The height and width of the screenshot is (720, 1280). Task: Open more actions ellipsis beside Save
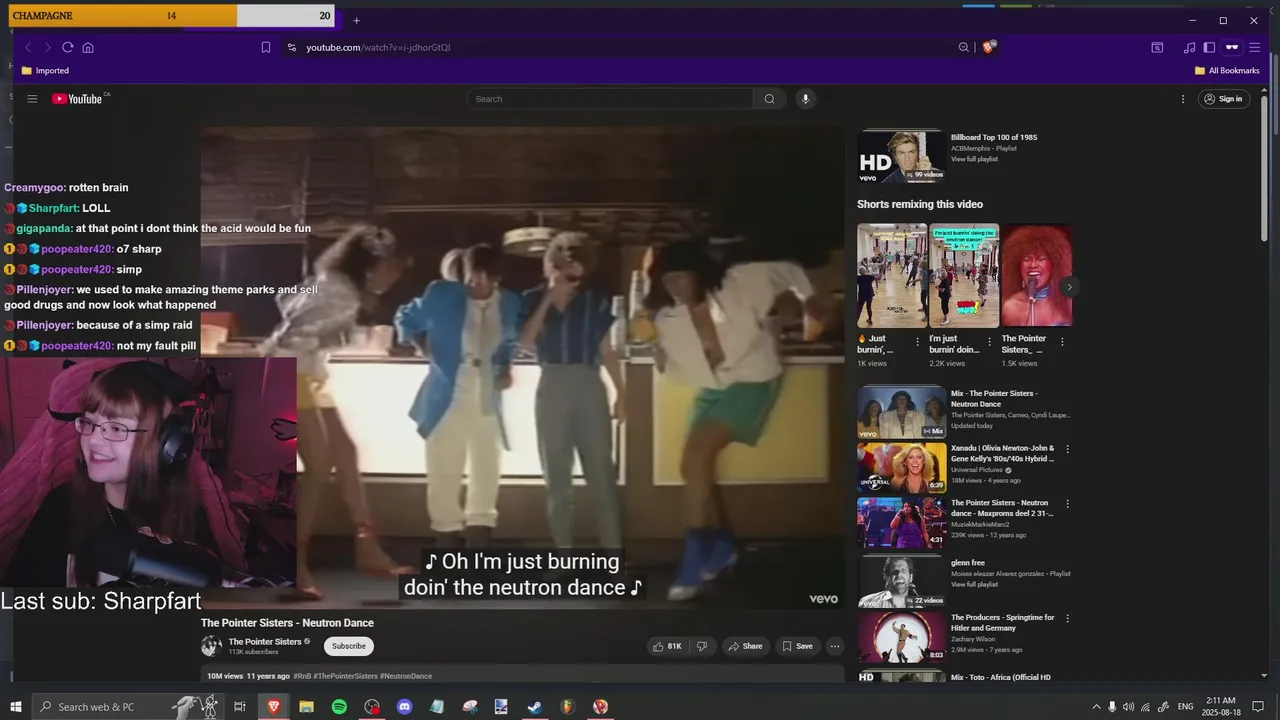coord(835,646)
